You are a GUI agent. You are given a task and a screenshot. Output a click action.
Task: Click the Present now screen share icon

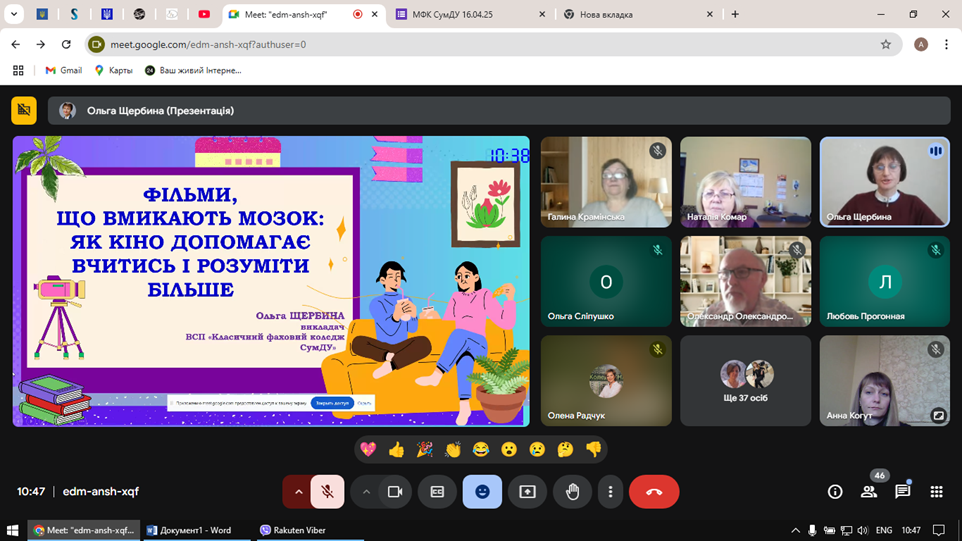pos(527,492)
